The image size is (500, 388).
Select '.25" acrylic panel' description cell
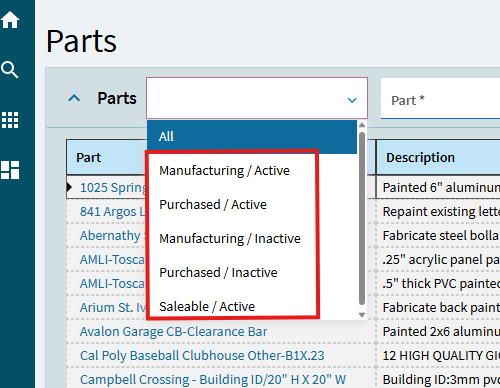tap(438, 260)
